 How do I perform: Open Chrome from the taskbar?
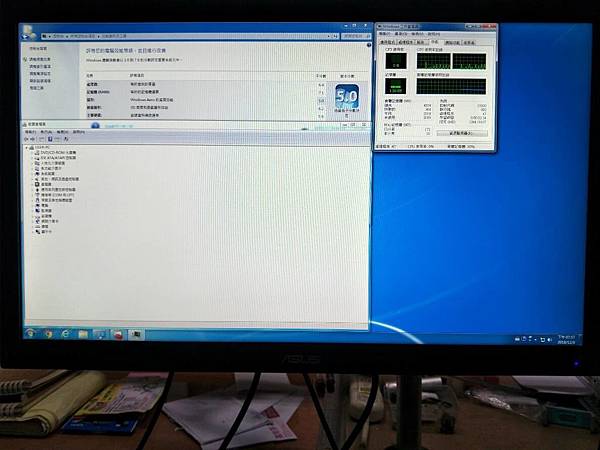click(x=48, y=334)
